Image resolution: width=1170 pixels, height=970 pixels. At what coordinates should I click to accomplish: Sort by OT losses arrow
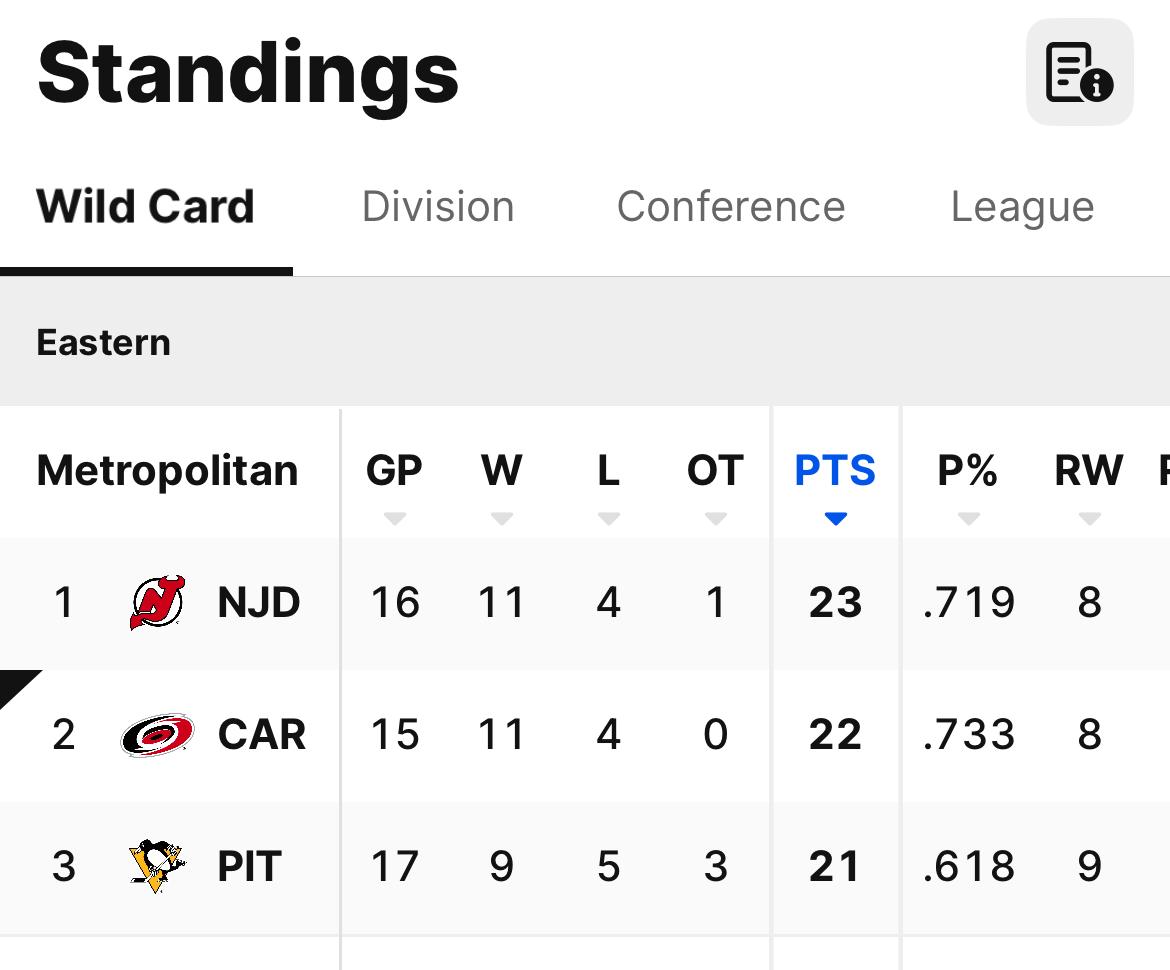point(715,518)
